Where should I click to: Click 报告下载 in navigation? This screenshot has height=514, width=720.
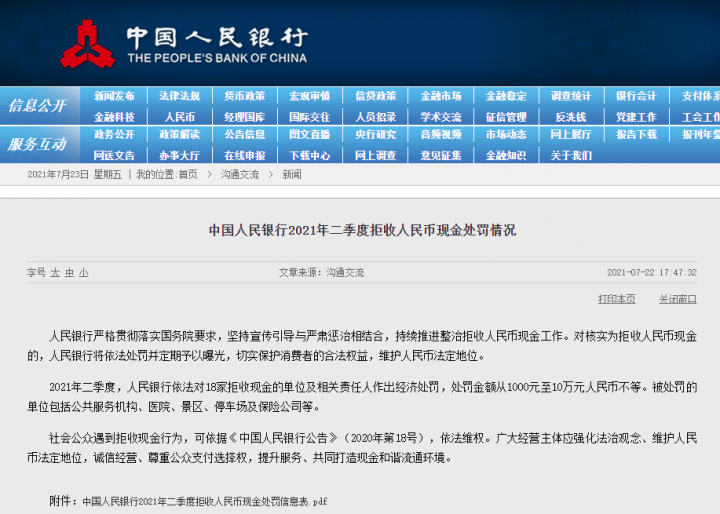(636, 135)
